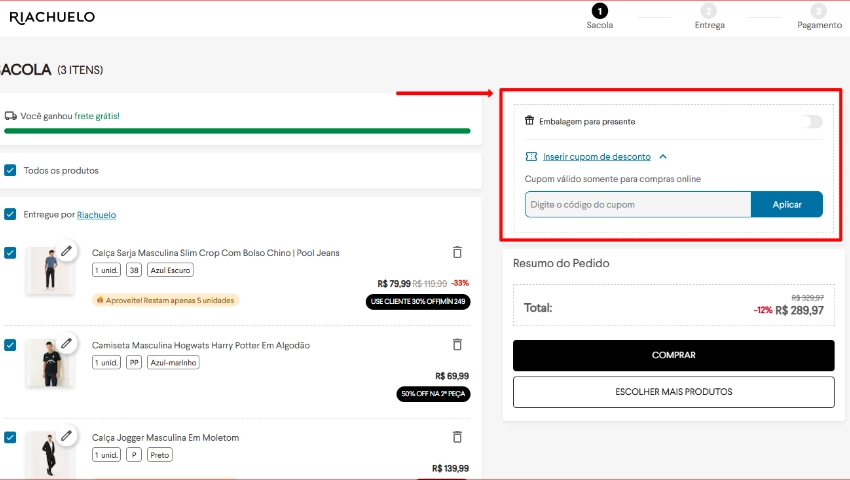Delete Calça Jogger Moletom with trash icon
Screen dimensions: 850x480
pyautogui.click(x=457, y=437)
